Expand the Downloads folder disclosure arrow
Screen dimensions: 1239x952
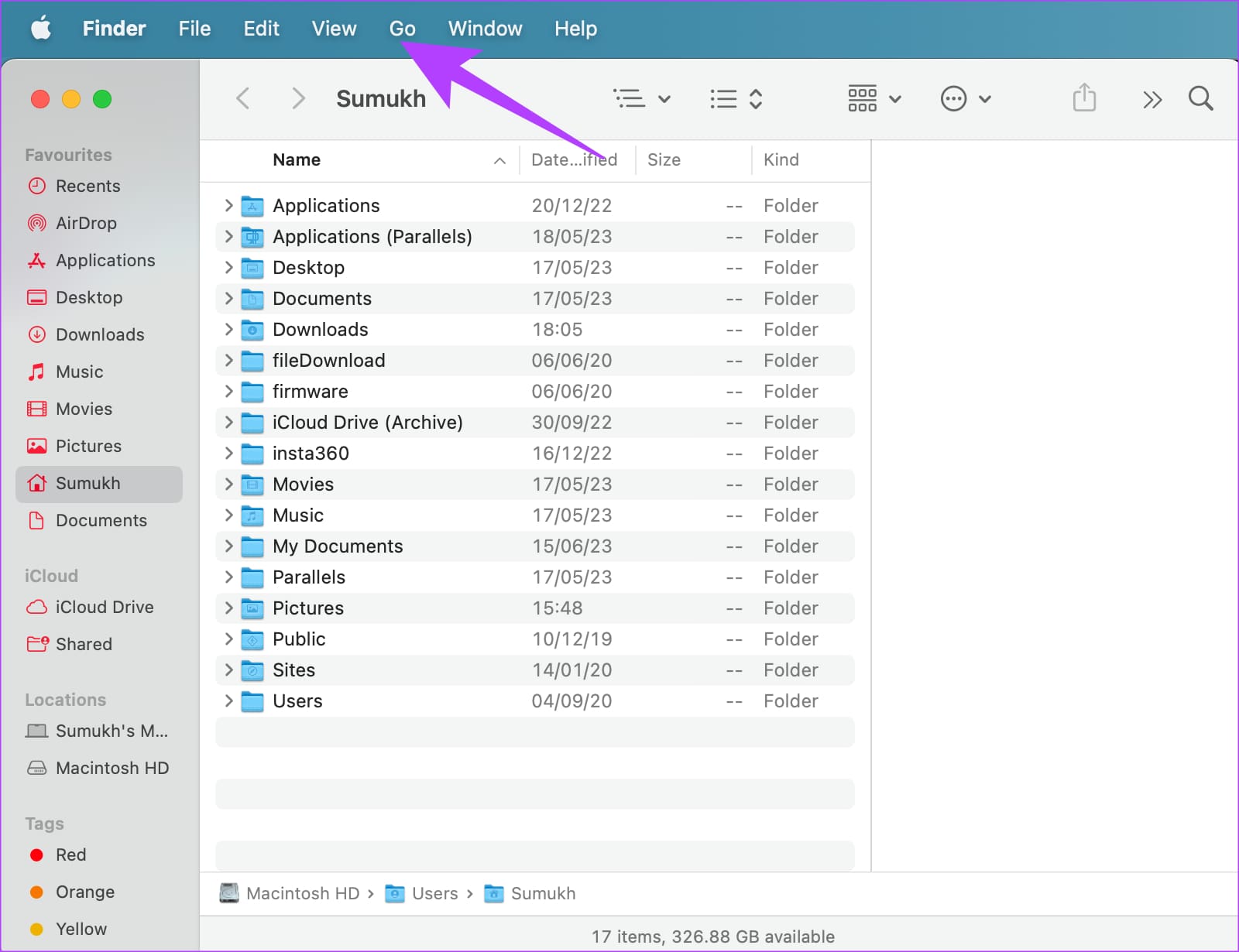pos(228,330)
